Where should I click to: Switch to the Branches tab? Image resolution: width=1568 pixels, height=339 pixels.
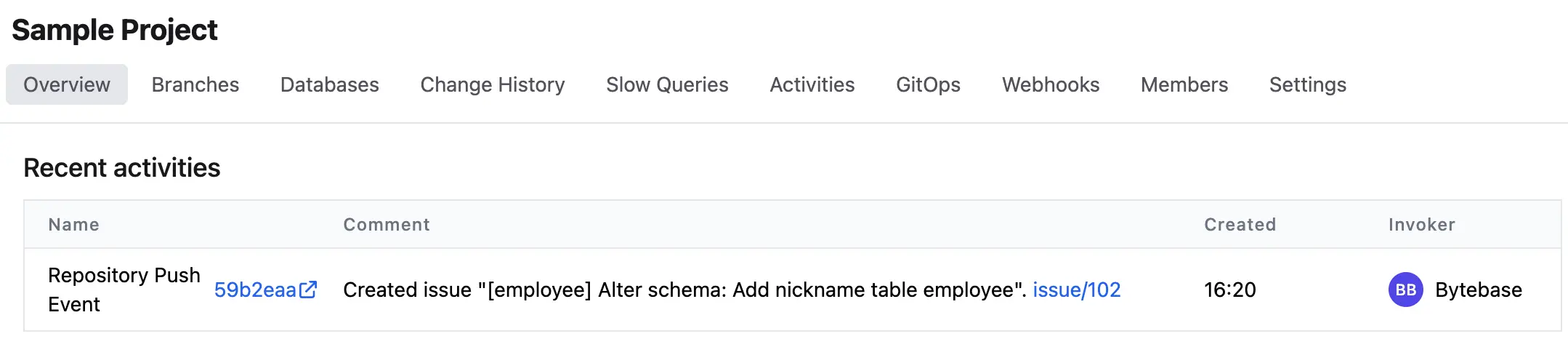(195, 84)
